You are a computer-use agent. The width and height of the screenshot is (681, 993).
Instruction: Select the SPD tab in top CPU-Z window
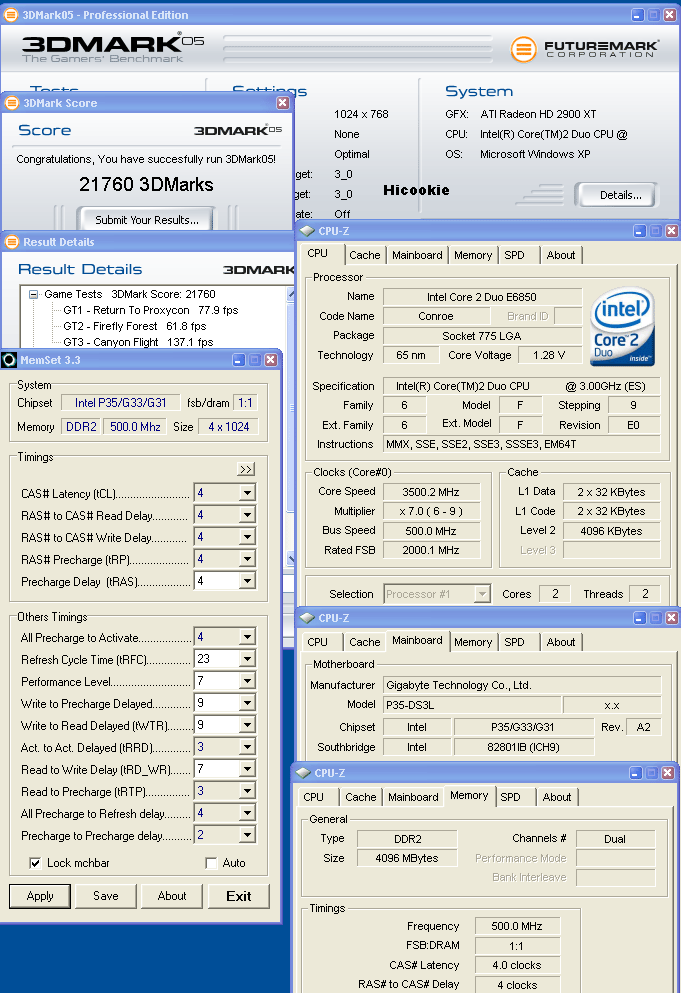tap(514, 255)
